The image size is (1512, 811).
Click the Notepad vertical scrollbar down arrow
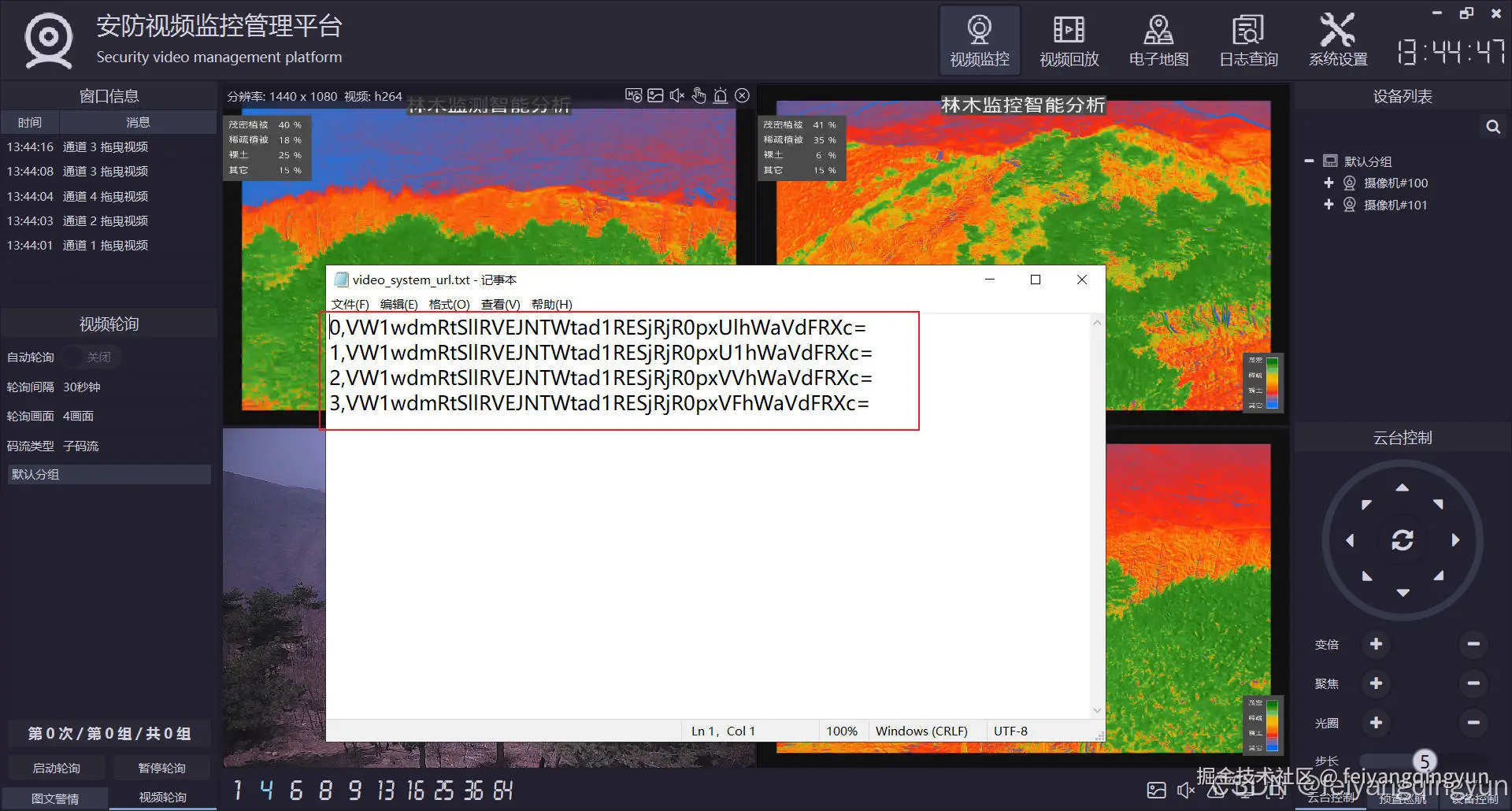(1097, 710)
